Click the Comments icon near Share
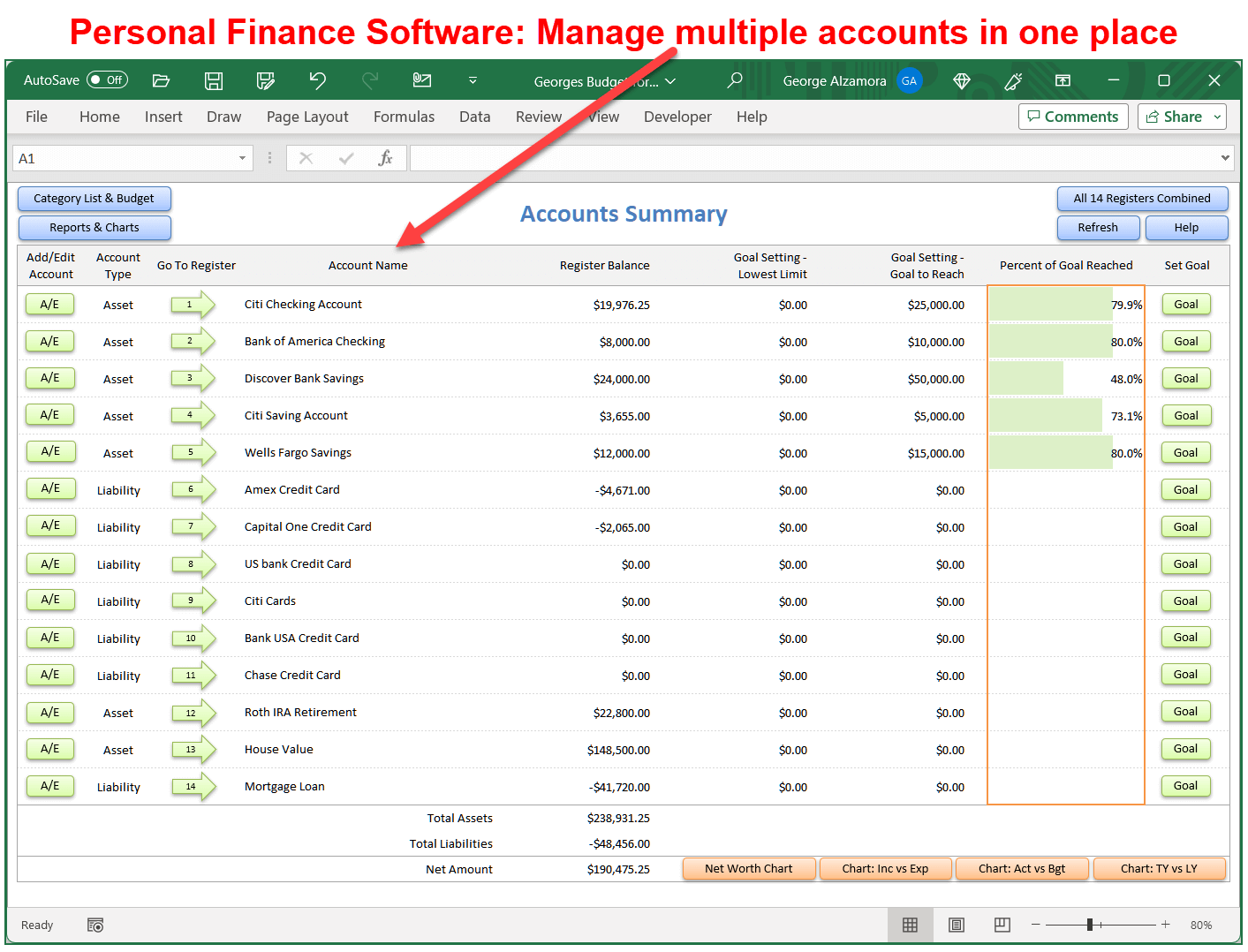The width and height of the screenshot is (1248, 952). pos(1072,116)
